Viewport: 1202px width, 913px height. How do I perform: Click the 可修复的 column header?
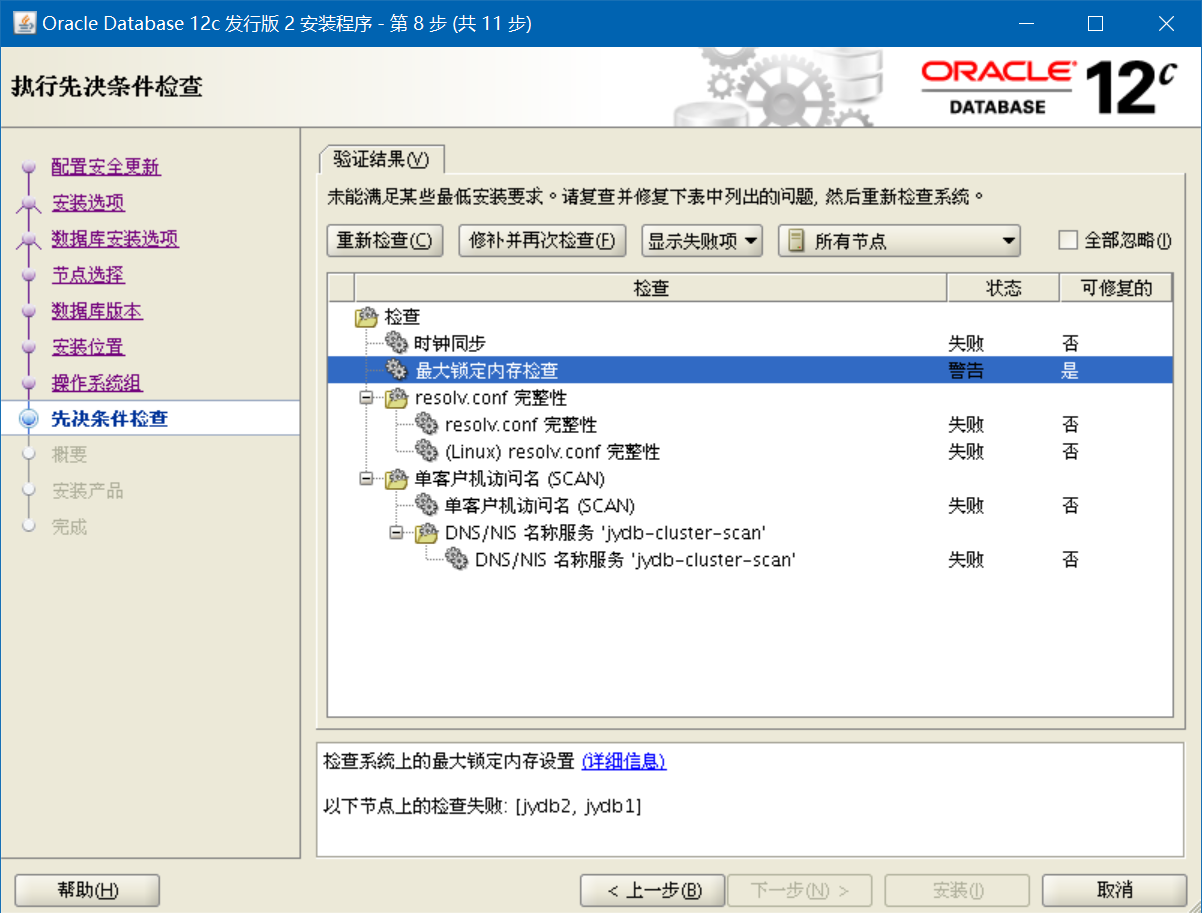coord(1116,288)
